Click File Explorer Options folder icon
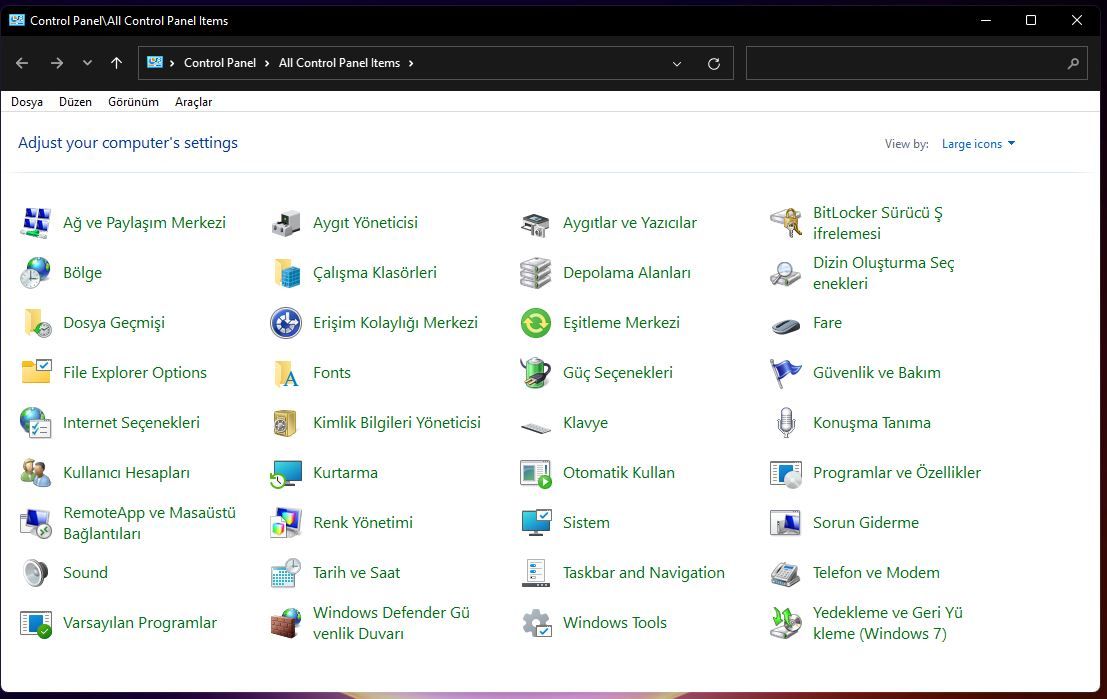 (x=36, y=373)
